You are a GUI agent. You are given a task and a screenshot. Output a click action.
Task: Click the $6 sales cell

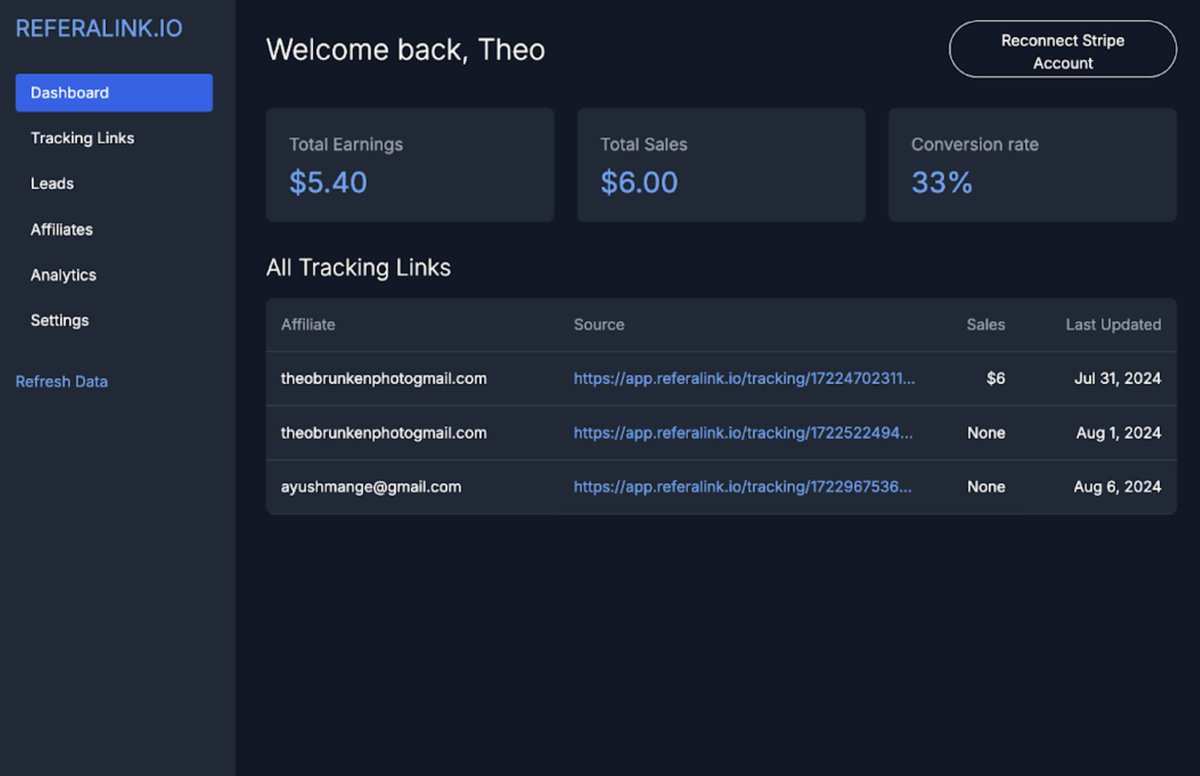pos(995,379)
